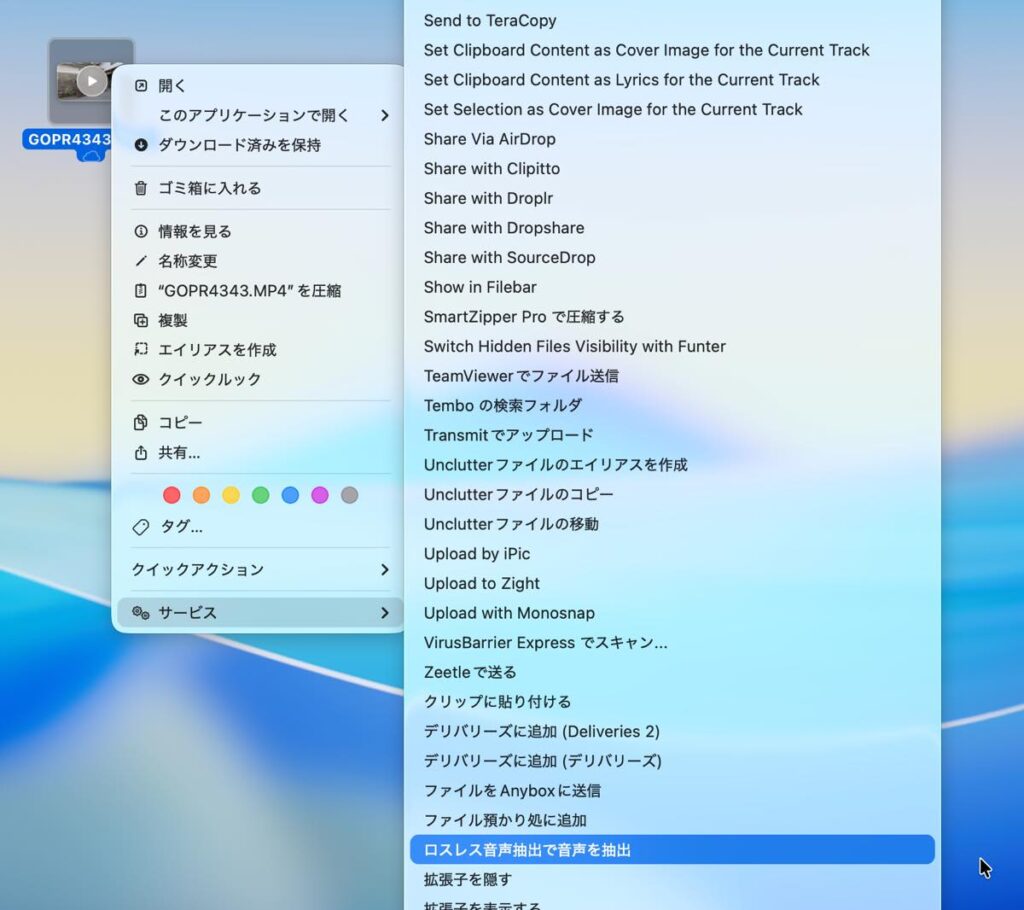This screenshot has width=1024, height=910.
Task: Click the tag icon next to タグ...
Action: 141,527
